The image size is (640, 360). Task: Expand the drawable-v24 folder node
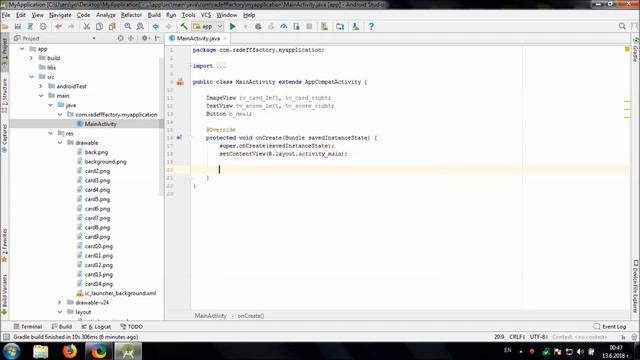point(60,302)
